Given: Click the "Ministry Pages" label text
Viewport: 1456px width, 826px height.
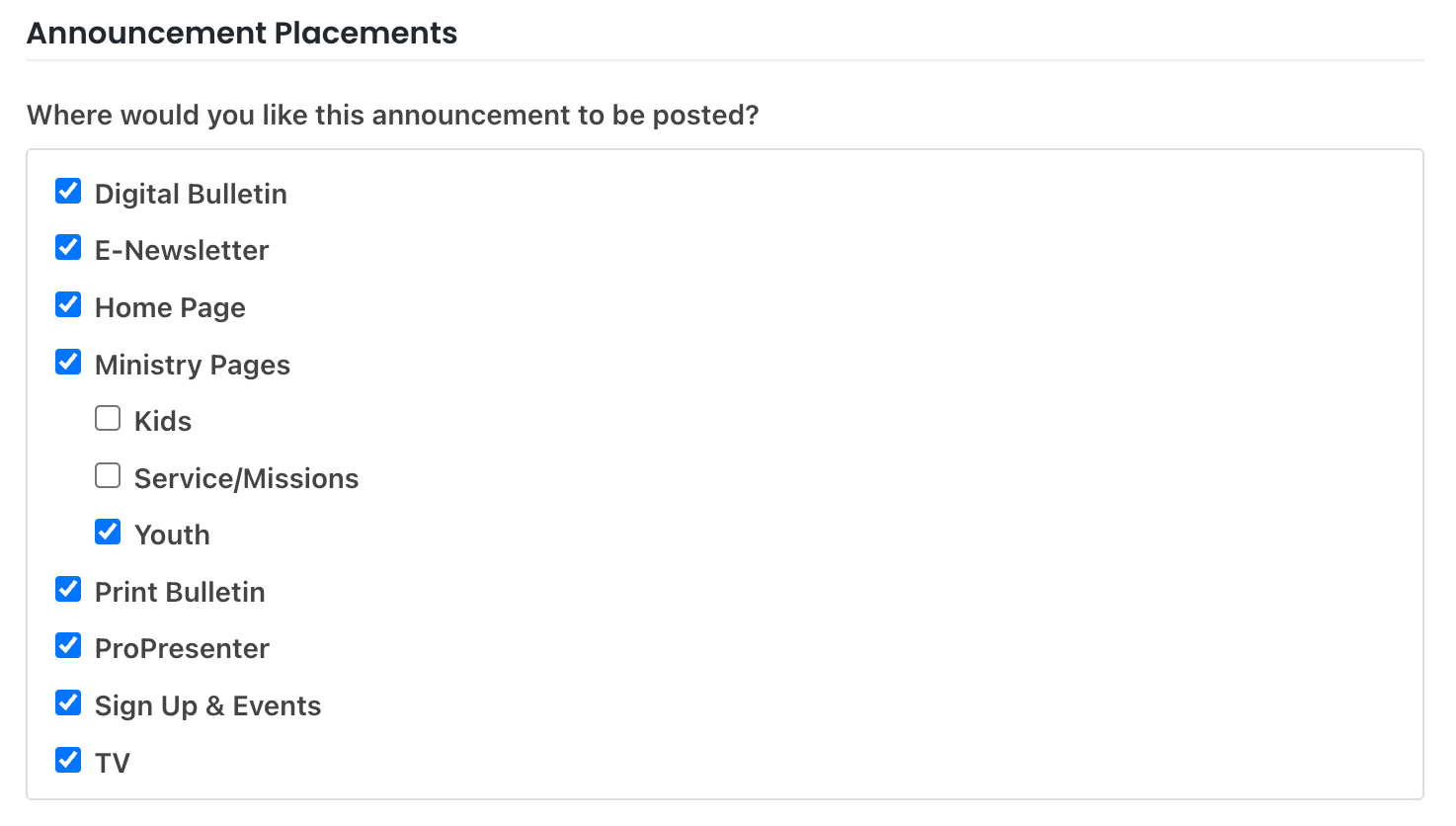Looking at the screenshot, I should [x=193, y=366].
